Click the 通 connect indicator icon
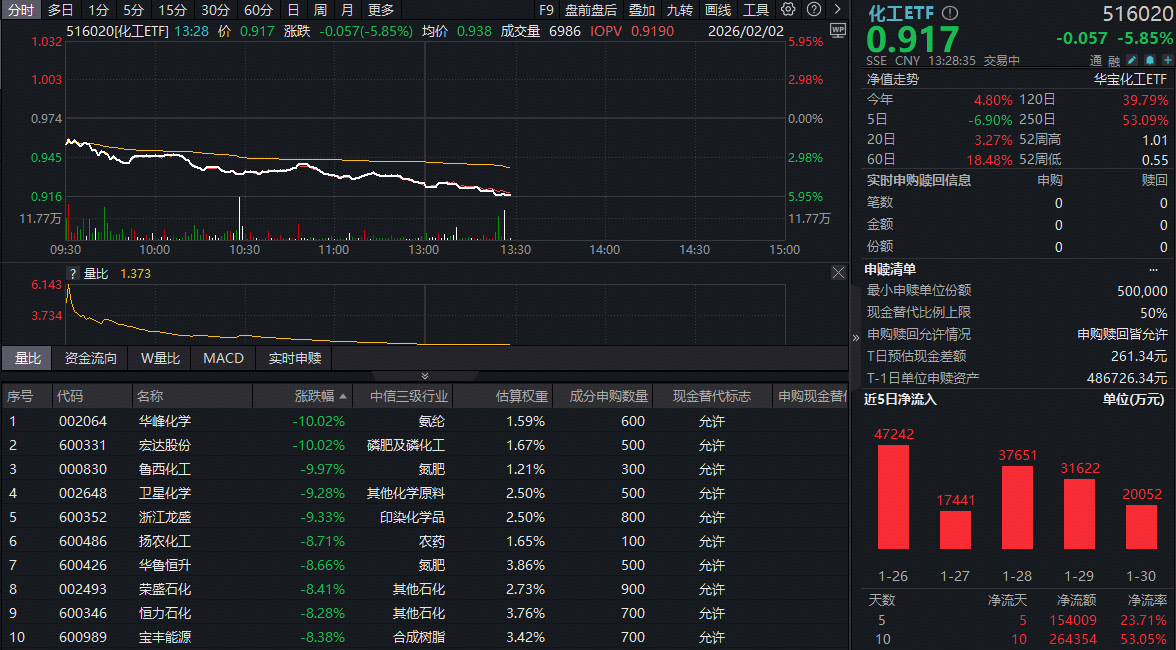1176x650 pixels. 1096,61
